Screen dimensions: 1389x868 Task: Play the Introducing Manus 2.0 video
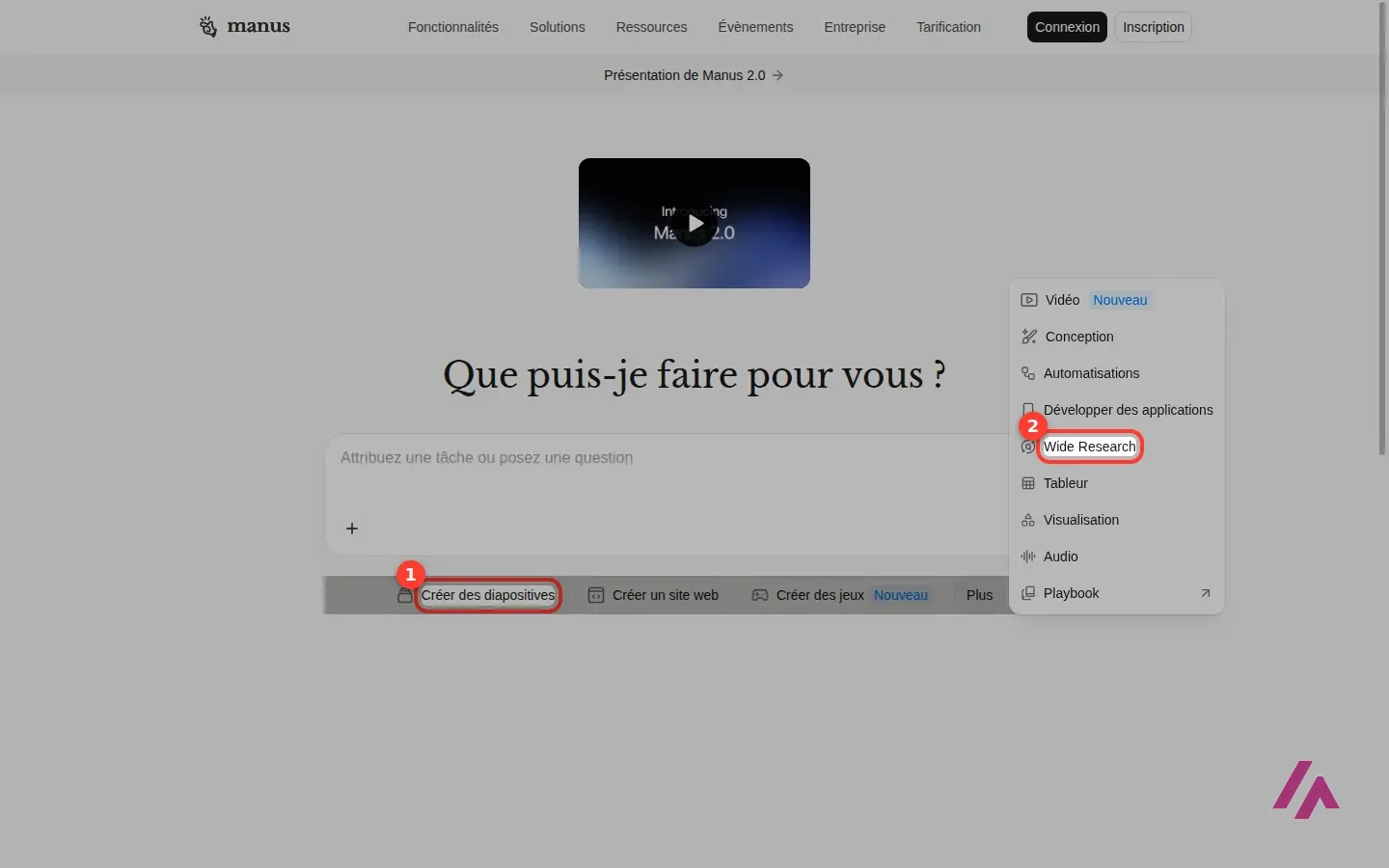pyautogui.click(x=694, y=224)
